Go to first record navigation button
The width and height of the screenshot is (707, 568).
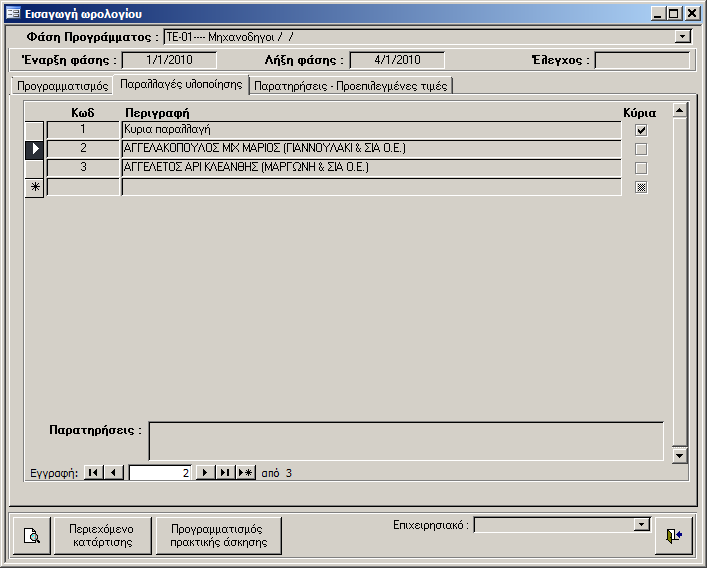click(x=93, y=473)
